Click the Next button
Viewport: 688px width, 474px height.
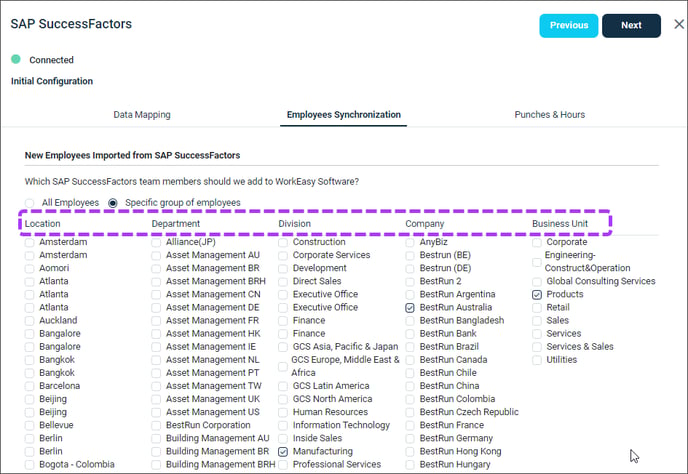[631, 25]
